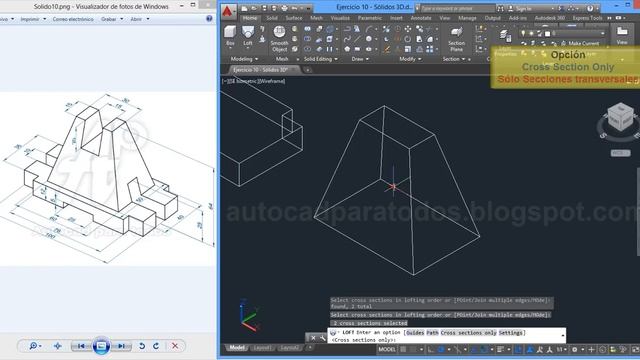
Task: Switch to the Model layout tab
Action: point(237,348)
